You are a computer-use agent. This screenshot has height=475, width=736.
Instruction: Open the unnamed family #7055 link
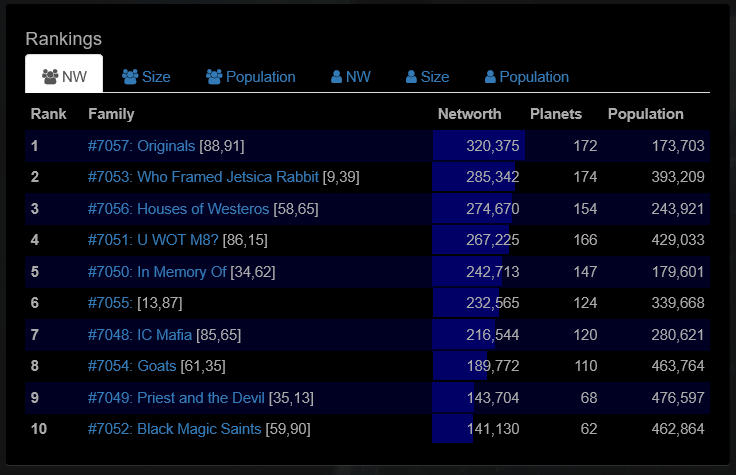point(110,303)
